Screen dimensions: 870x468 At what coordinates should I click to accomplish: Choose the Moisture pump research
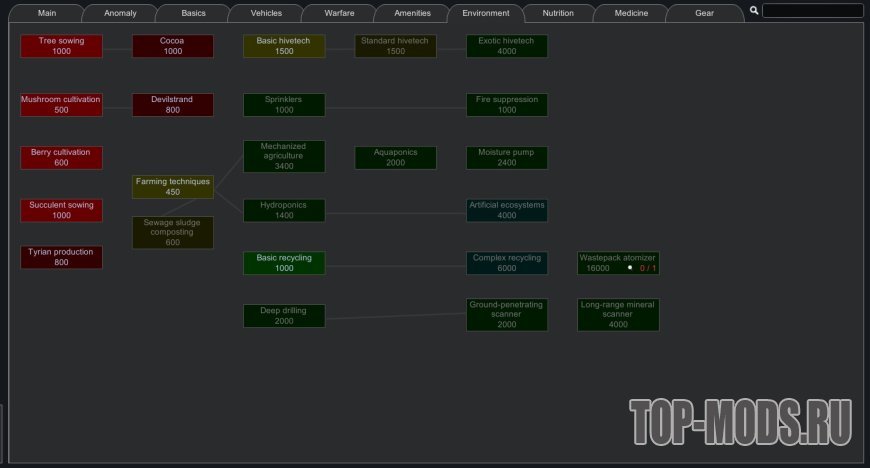[507, 157]
